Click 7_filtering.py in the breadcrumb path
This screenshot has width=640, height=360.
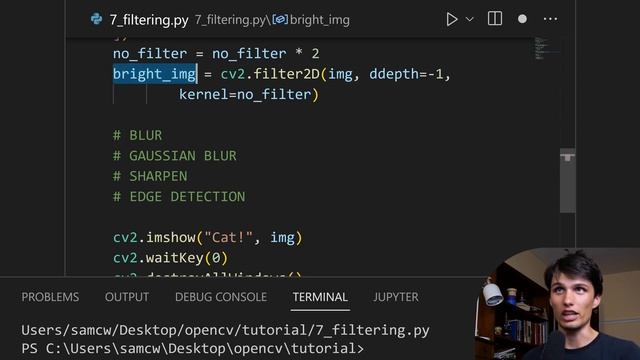coord(230,20)
